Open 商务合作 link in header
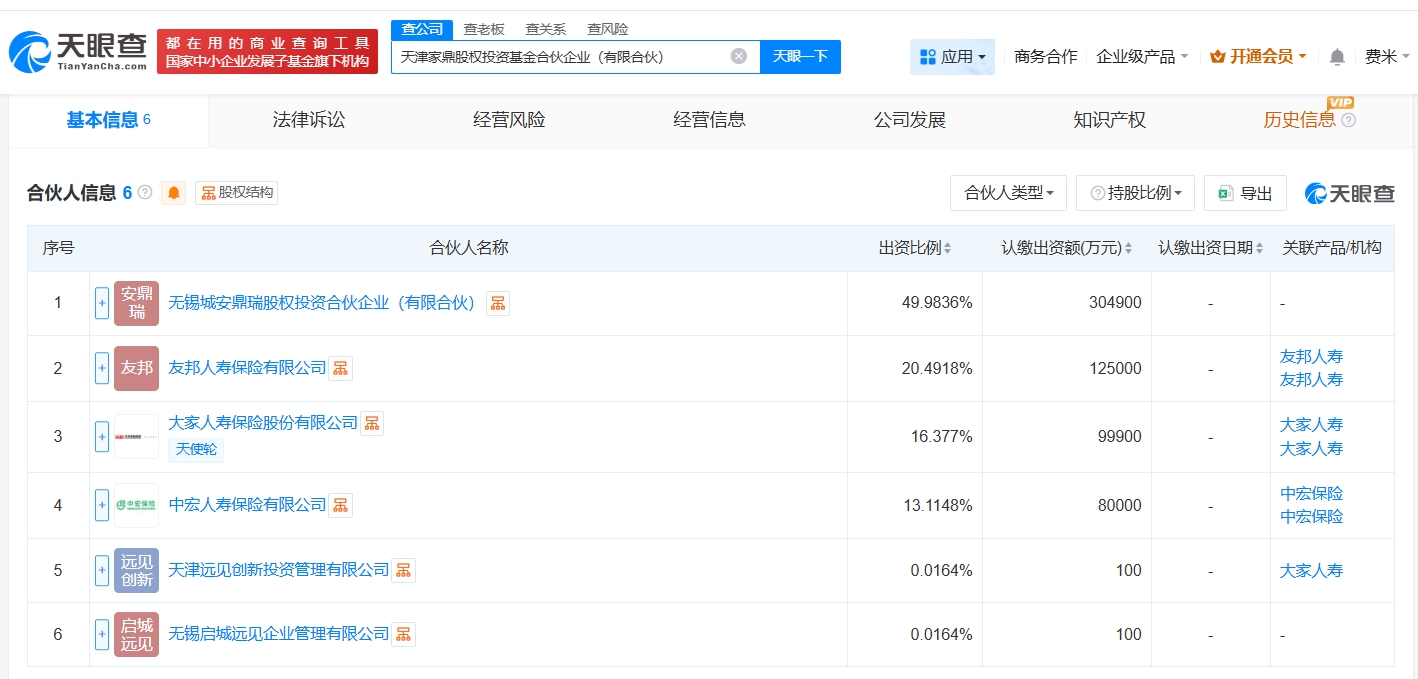 [x=1046, y=57]
